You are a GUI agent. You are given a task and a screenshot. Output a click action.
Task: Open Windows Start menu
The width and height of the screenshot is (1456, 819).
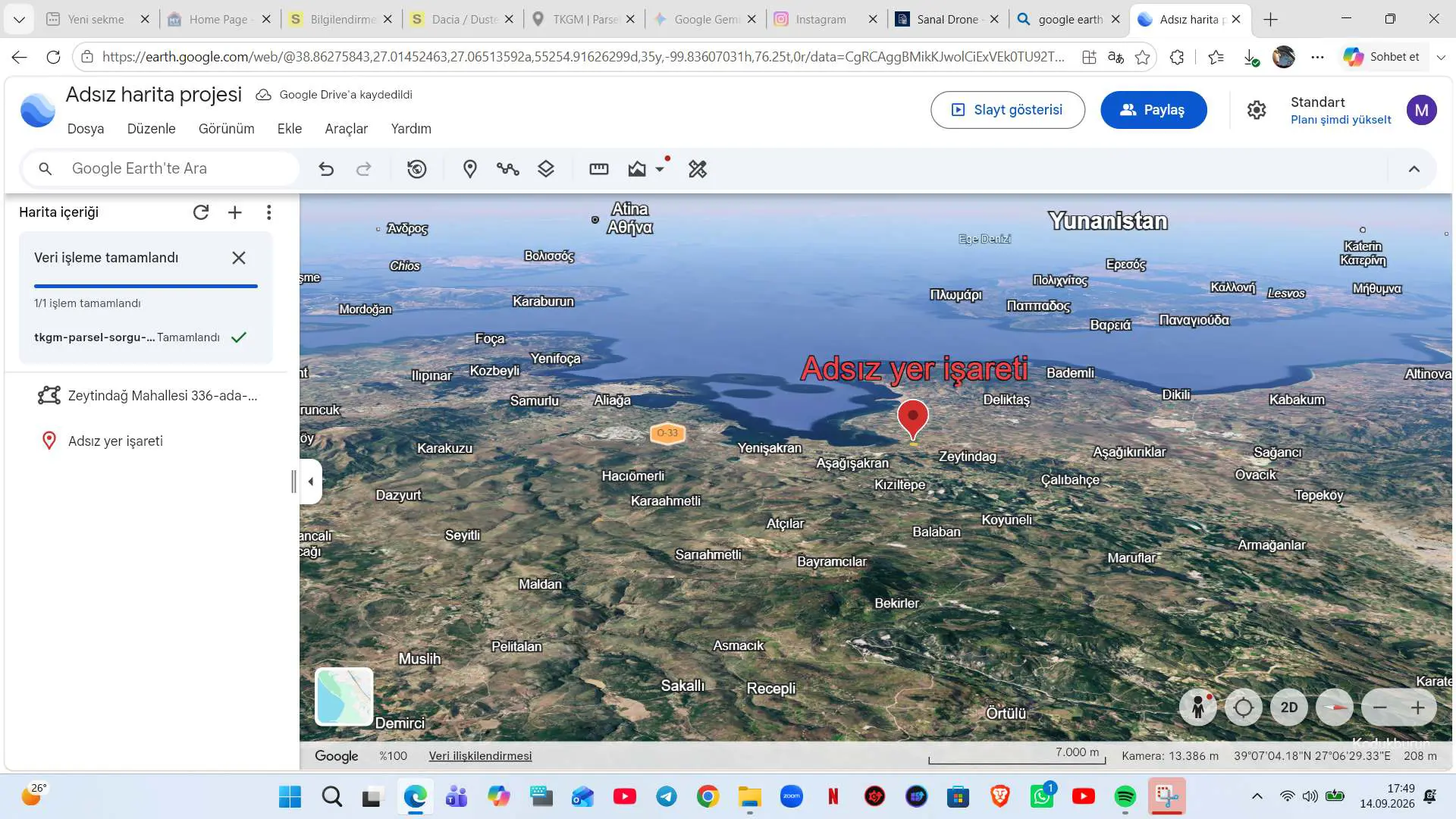coord(290,796)
